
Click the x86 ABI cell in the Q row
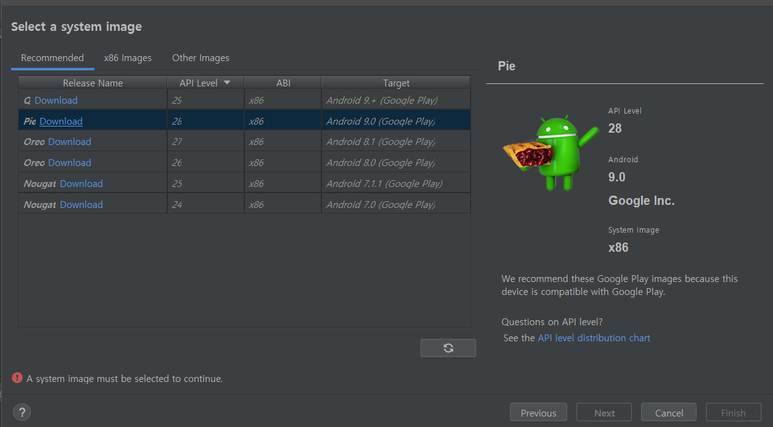pyautogui.click(x=283, y=100)
